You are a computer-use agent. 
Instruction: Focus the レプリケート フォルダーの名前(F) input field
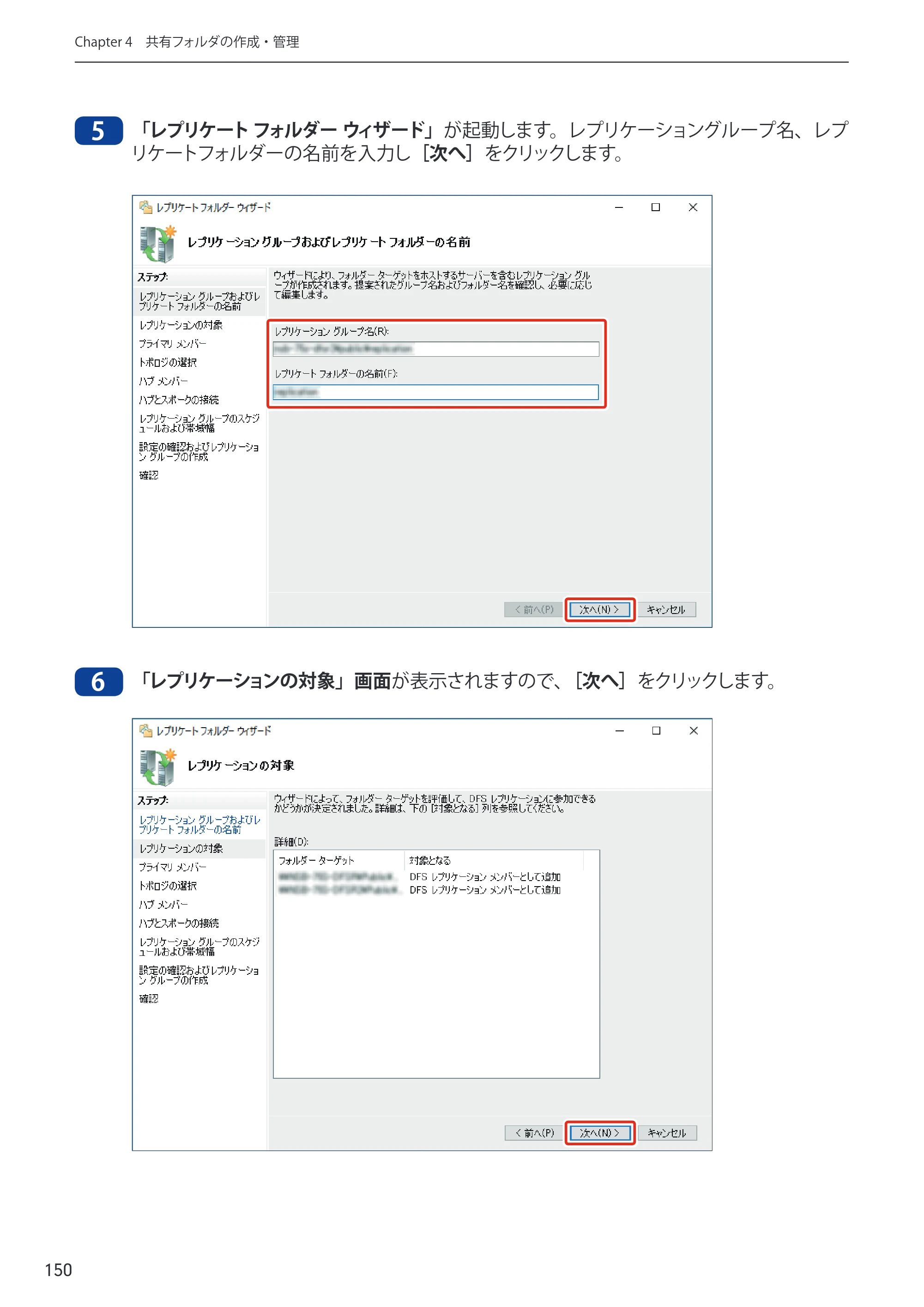(x=436, y=392)
